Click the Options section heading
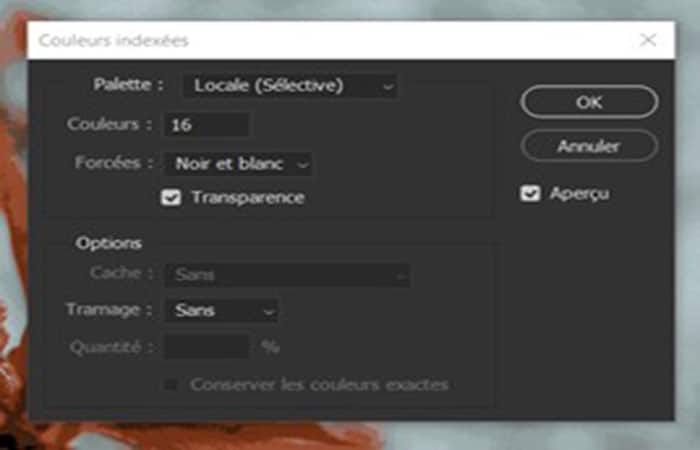This screenshot has width=700, height=450. pos(108,243)
